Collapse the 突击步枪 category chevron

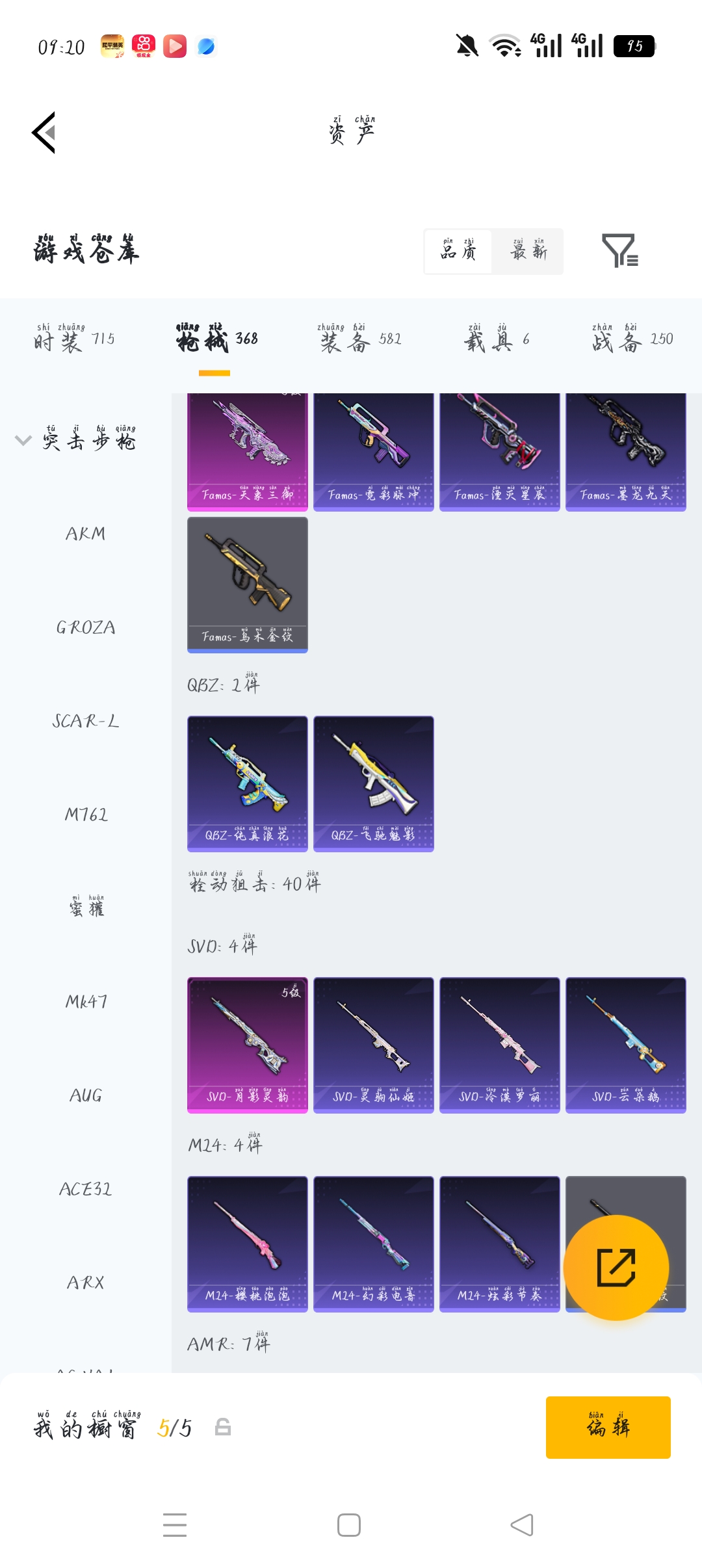tap(23, 440)
